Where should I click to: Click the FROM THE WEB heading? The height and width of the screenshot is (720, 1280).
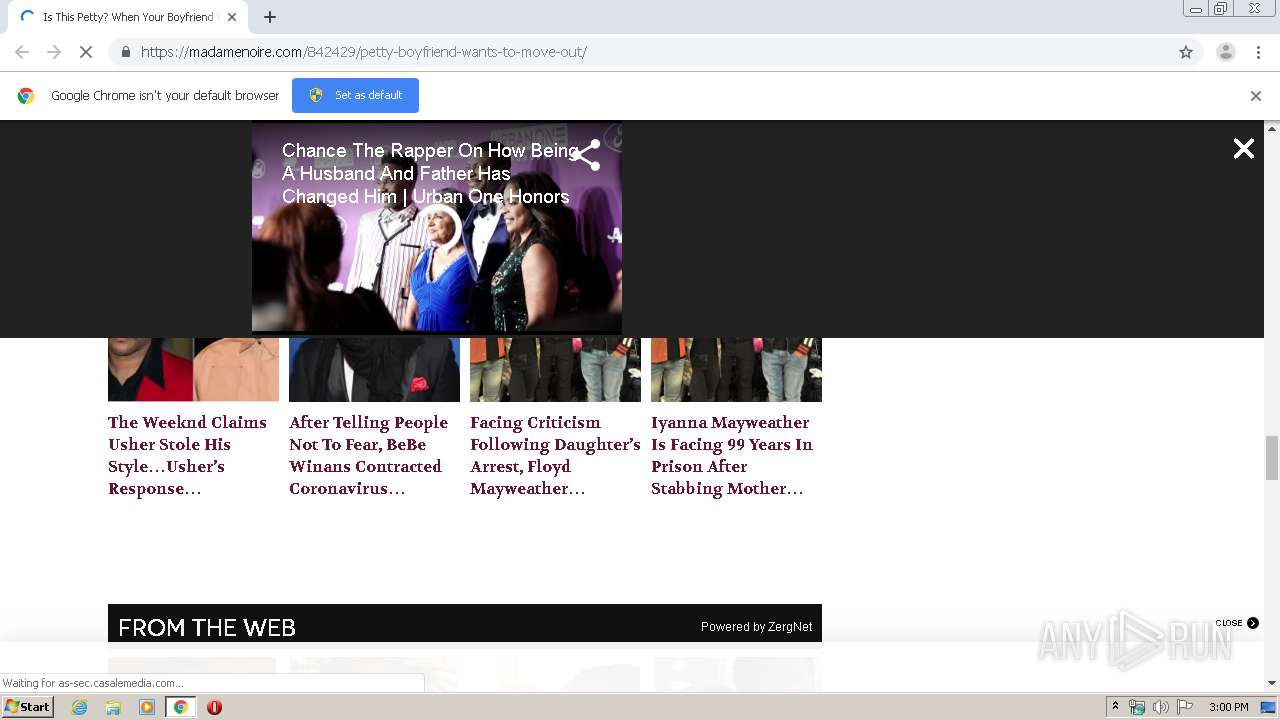pos(207,628)
